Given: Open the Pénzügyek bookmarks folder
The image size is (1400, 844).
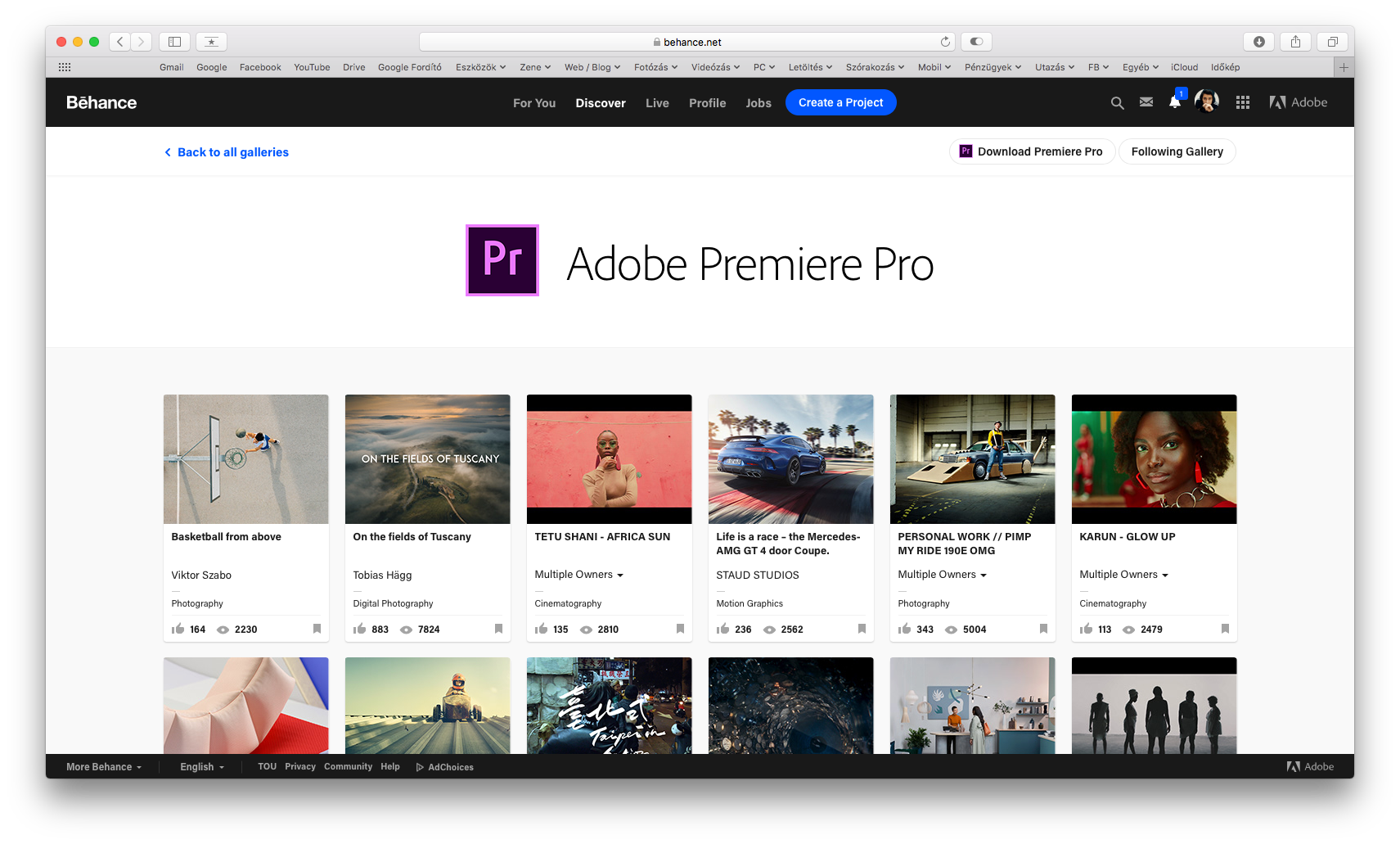Looking at the screenshot, I should coord(993,67).
